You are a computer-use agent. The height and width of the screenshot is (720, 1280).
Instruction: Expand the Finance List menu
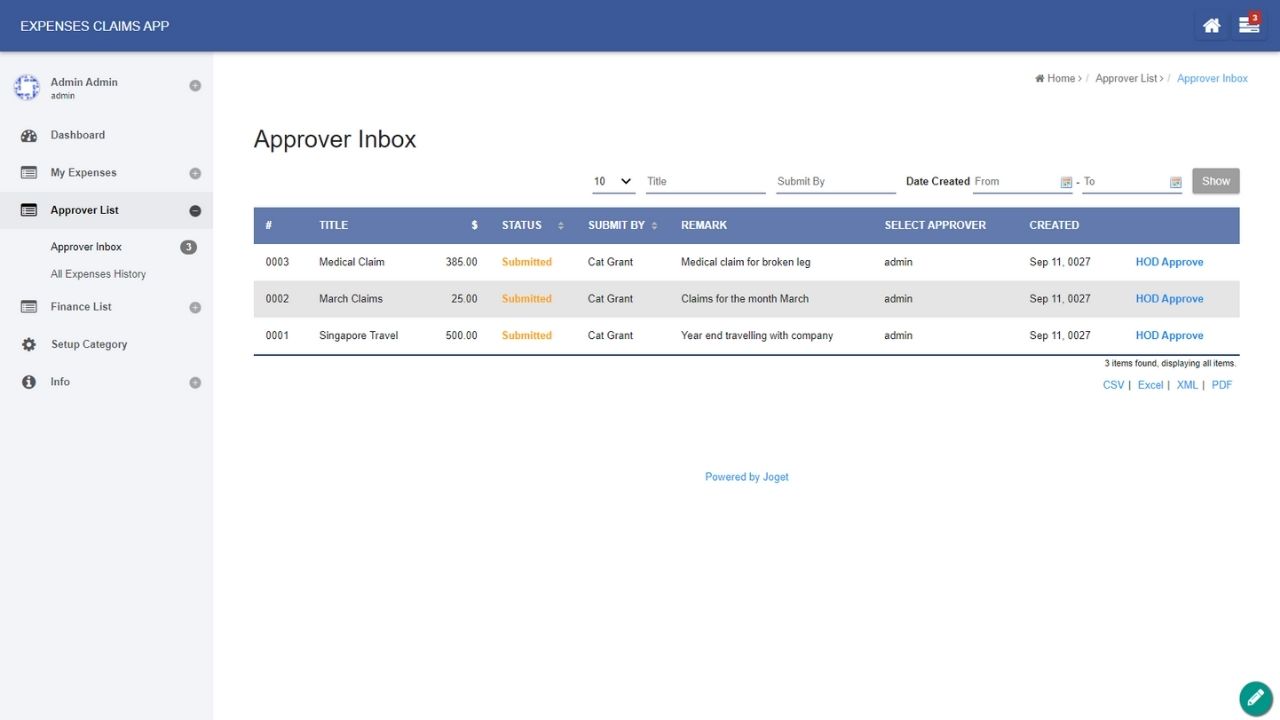(x=195, y=307)
